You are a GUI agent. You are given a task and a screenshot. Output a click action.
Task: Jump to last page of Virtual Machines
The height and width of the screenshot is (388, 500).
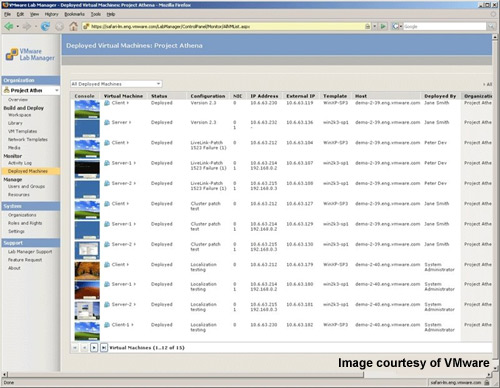104,348
